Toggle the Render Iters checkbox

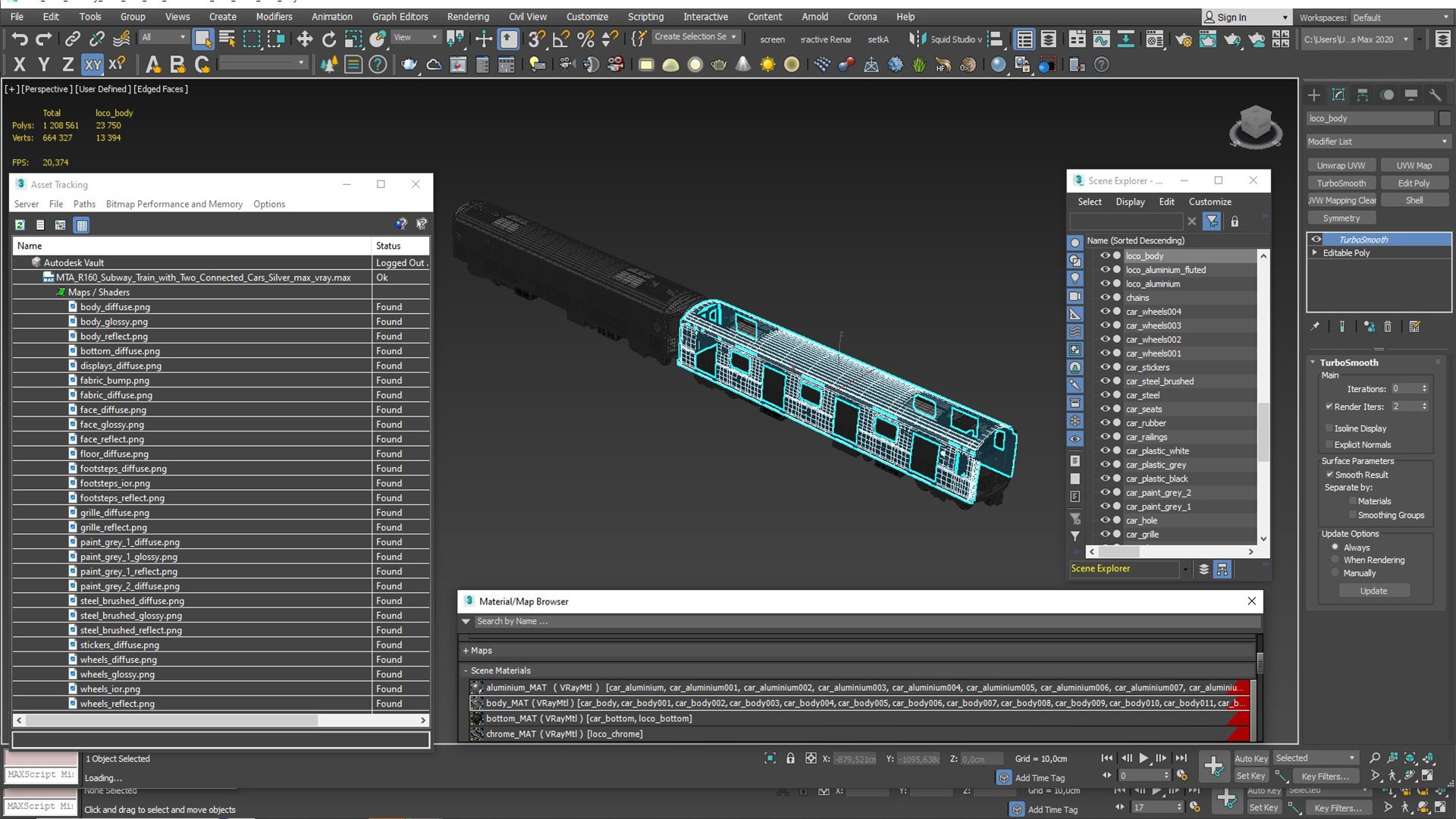coord(1329,406)
